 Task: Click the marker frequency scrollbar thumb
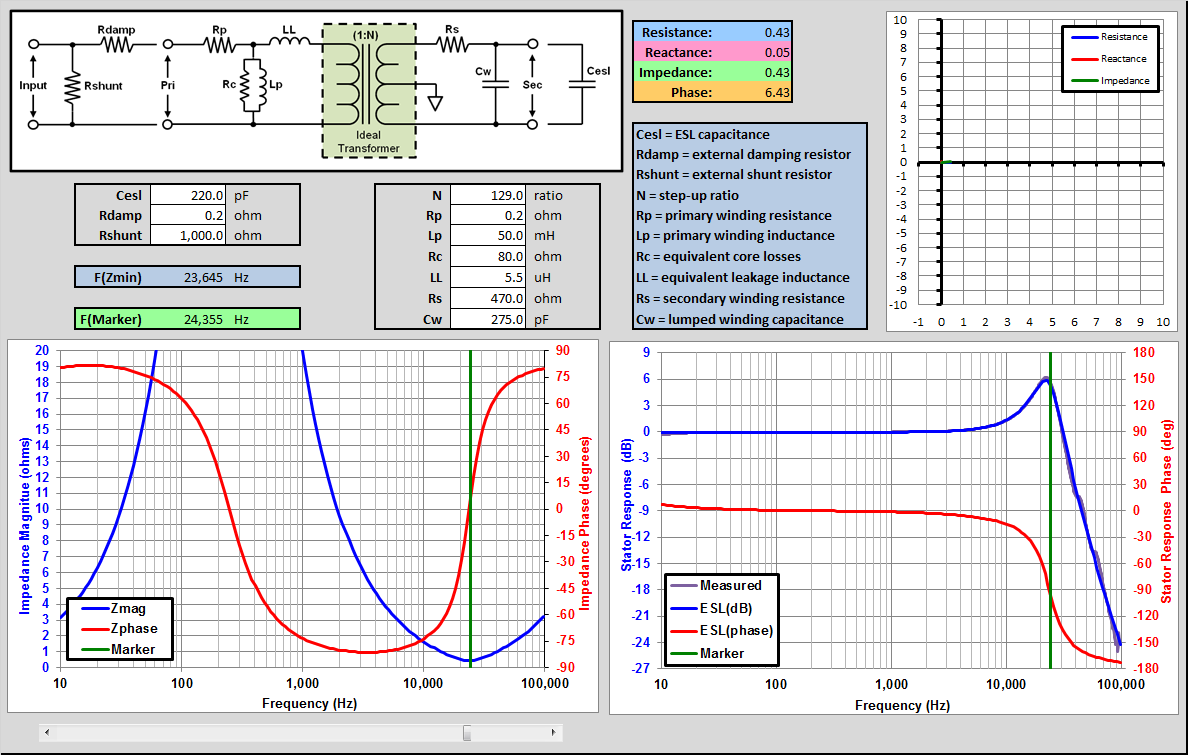click(467, 732)
